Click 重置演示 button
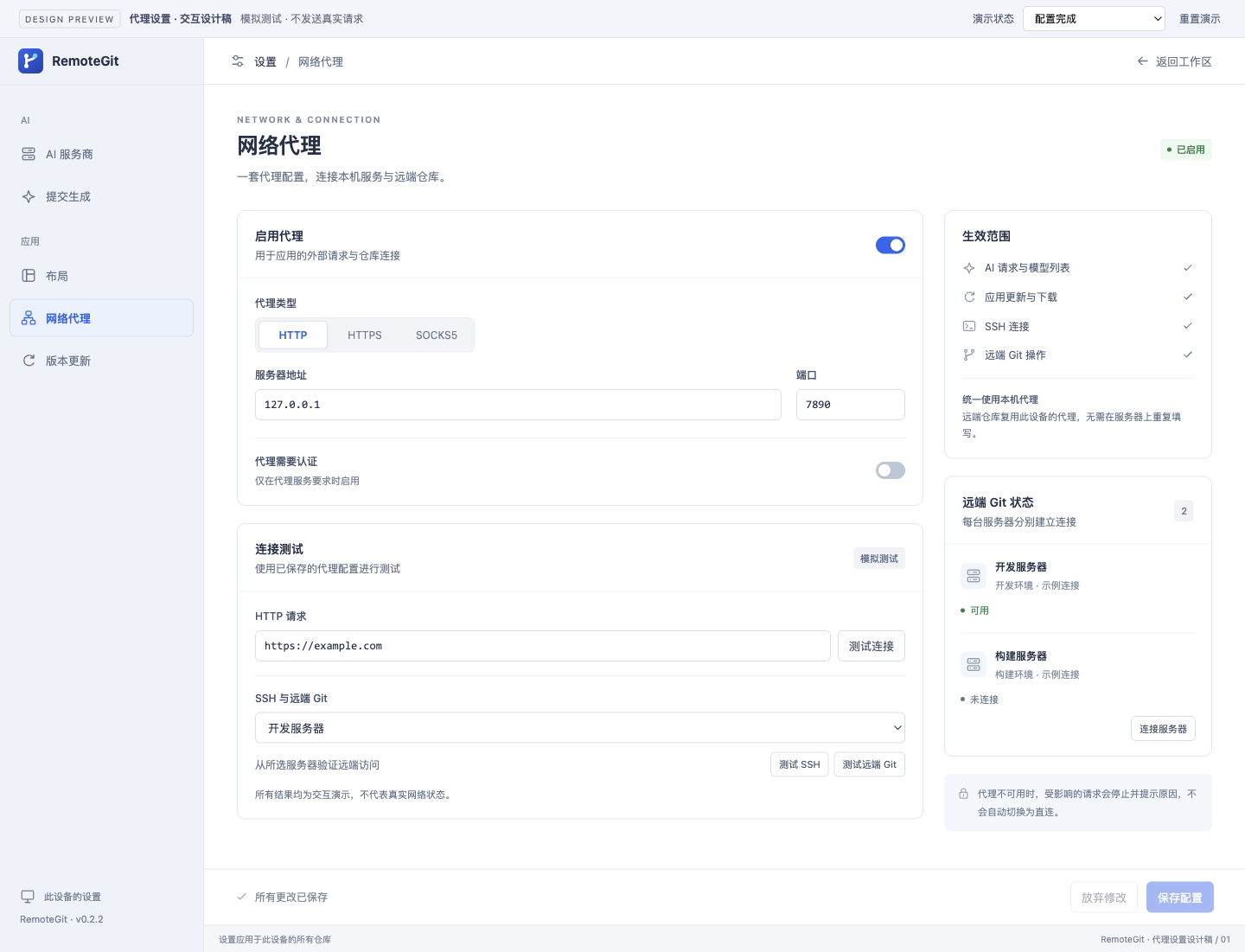Image resolution: width=1245 pixels, height=952 pixels. pos(1200,18)
